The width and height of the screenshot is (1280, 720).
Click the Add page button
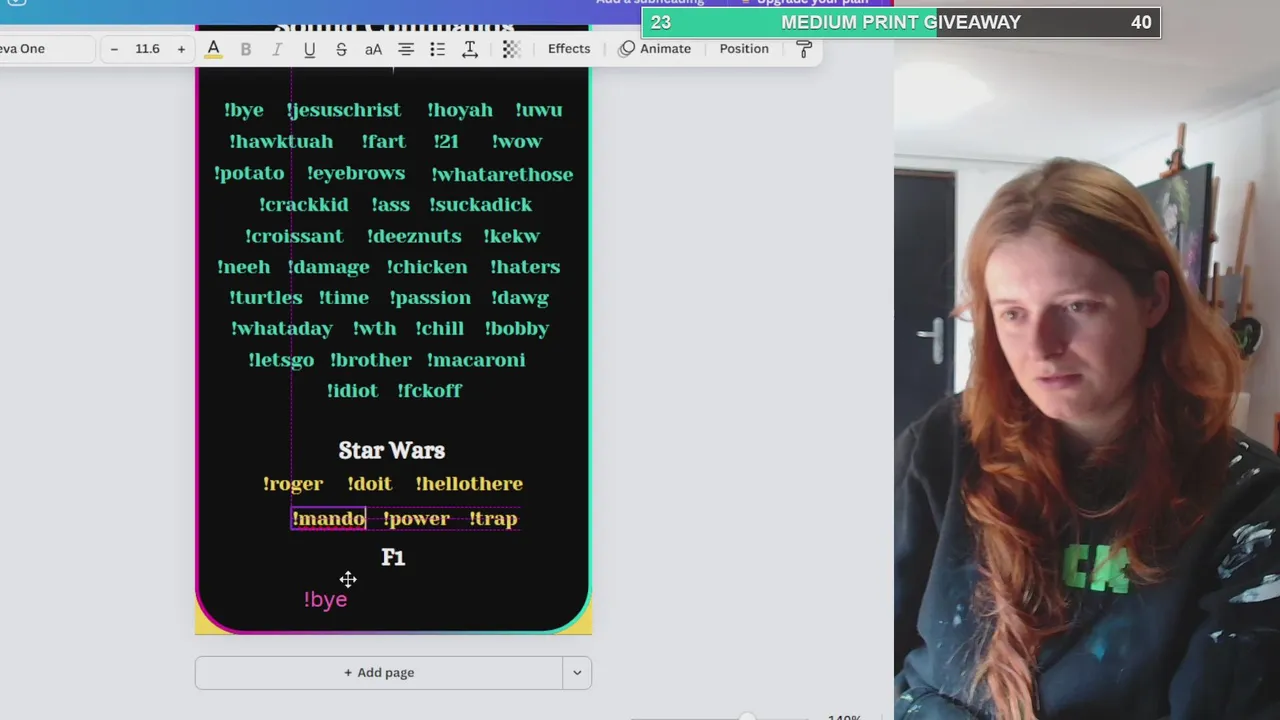[379, 673]
